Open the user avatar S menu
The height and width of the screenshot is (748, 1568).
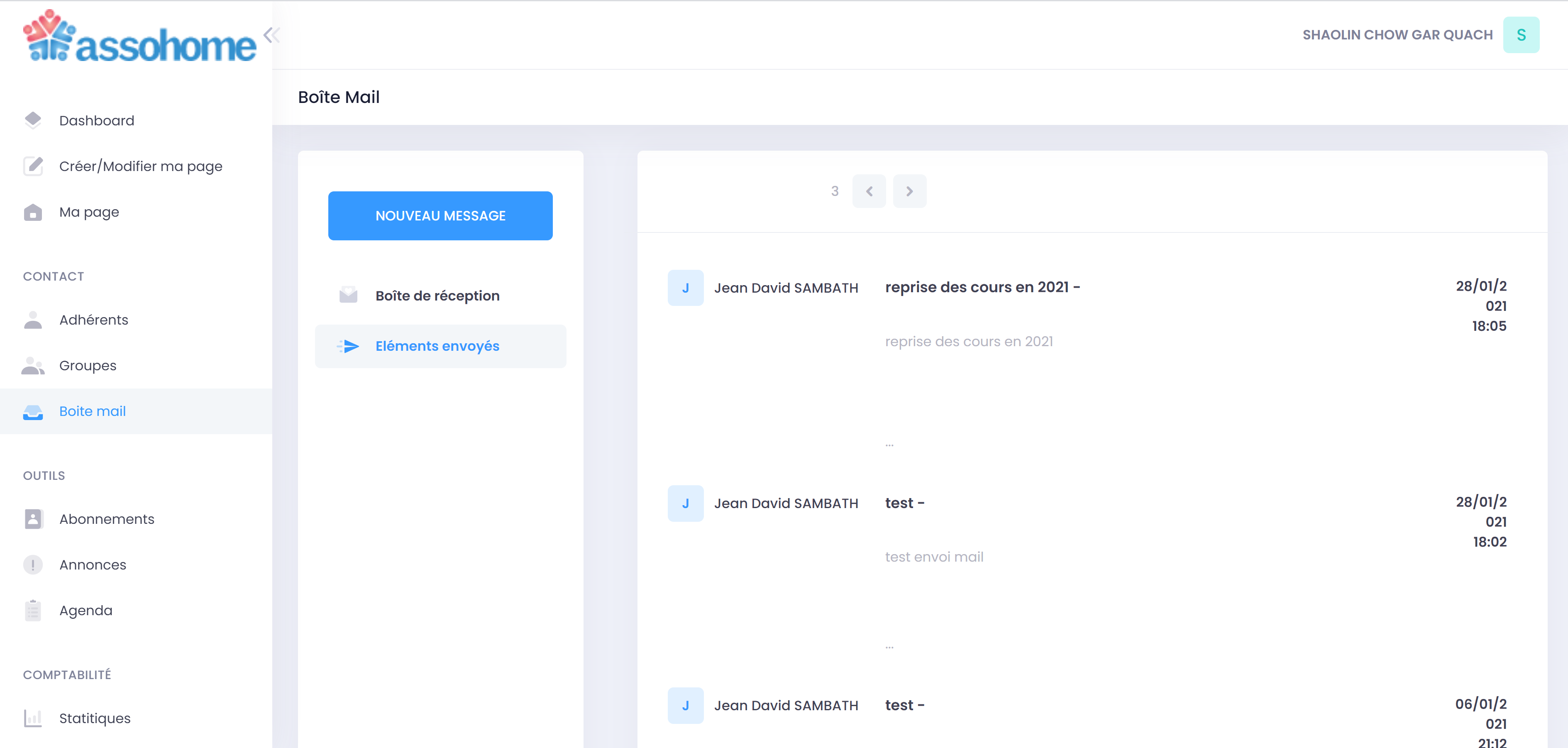pyautogui.click(x=1521, y=35)
